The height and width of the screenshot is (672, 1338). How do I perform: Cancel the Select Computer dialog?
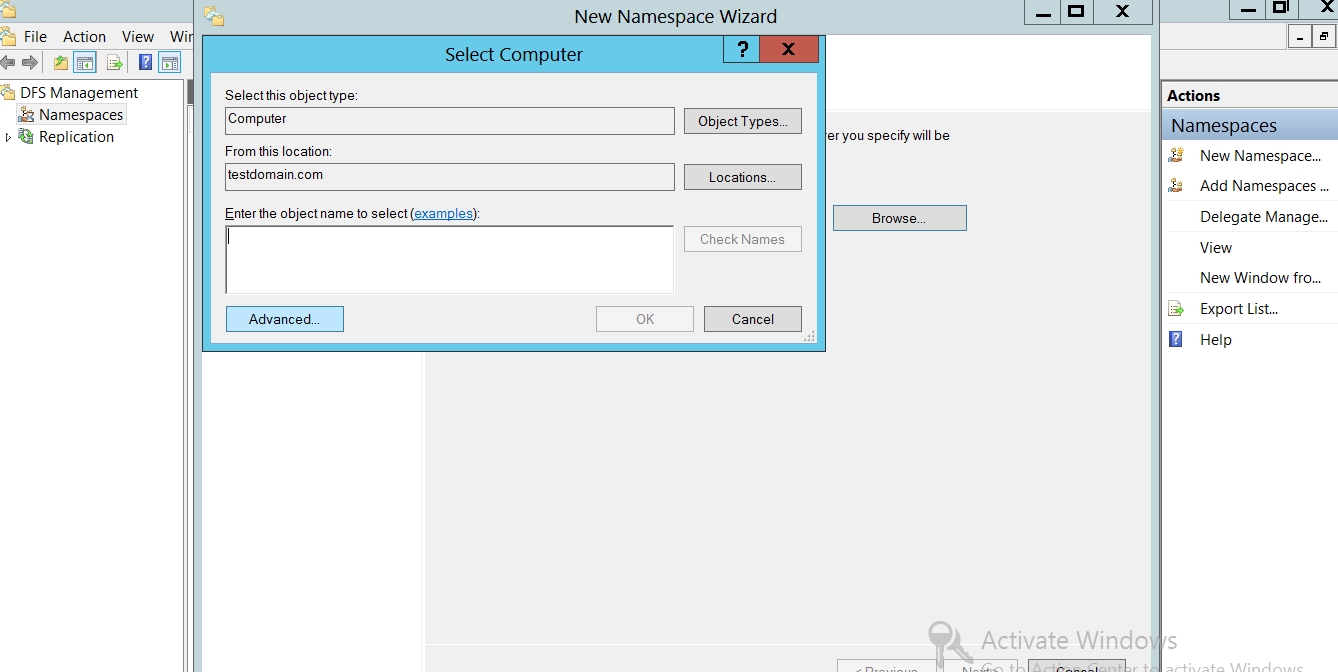click(752, 319)
